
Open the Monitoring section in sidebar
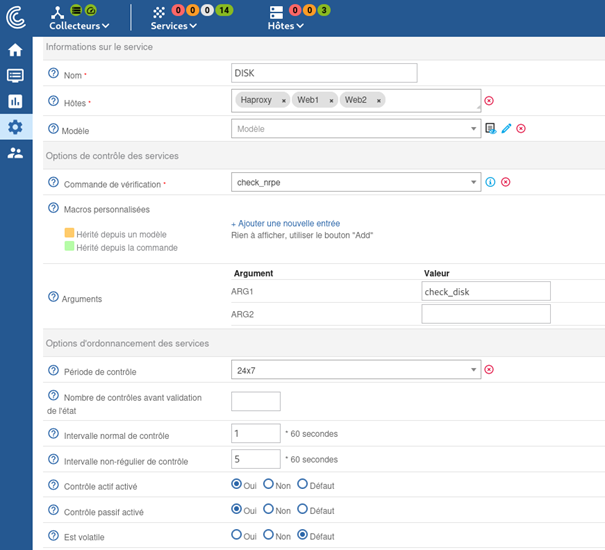coord(15,76)
